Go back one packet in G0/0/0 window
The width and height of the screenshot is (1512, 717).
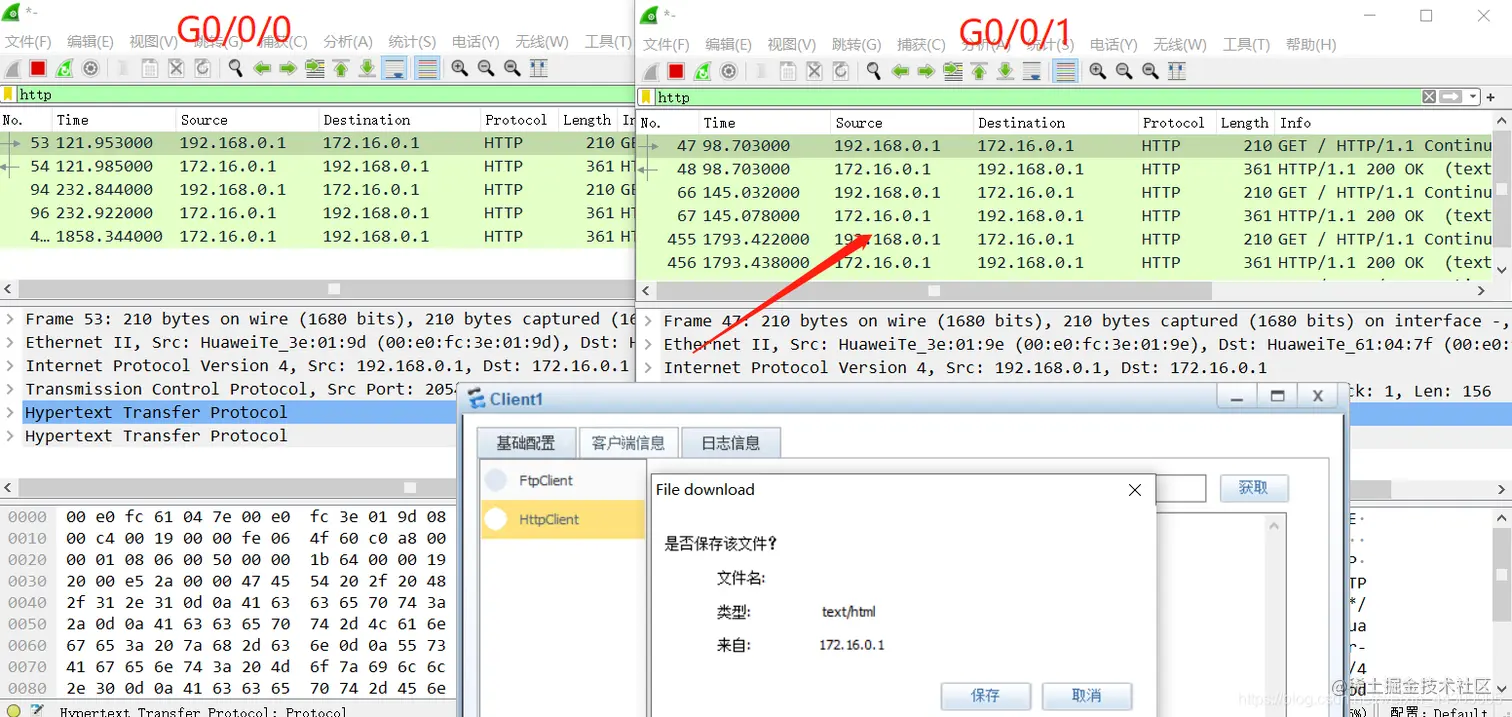[262, 68]
